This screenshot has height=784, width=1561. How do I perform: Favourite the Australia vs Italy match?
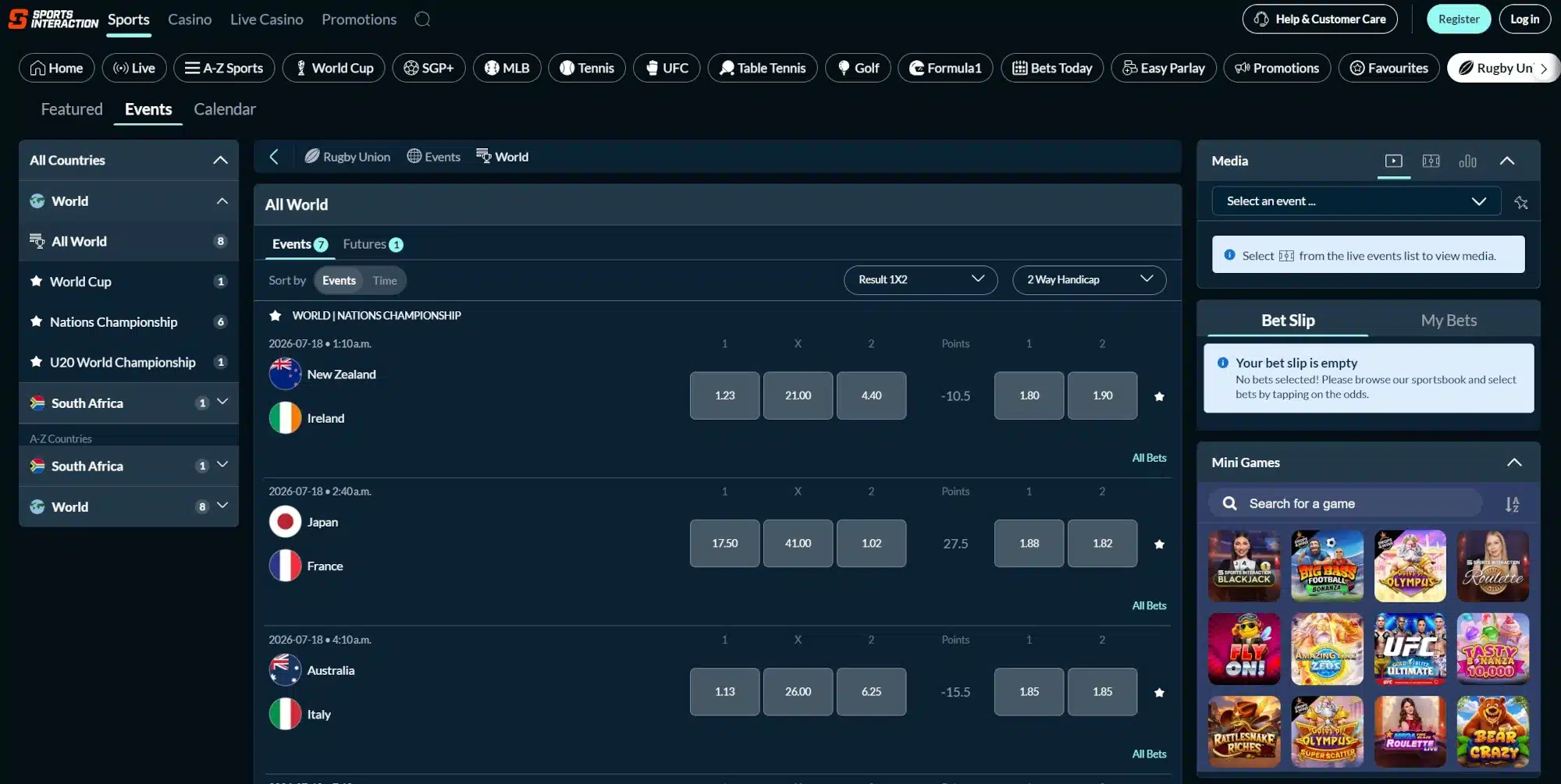(1159, 692)
